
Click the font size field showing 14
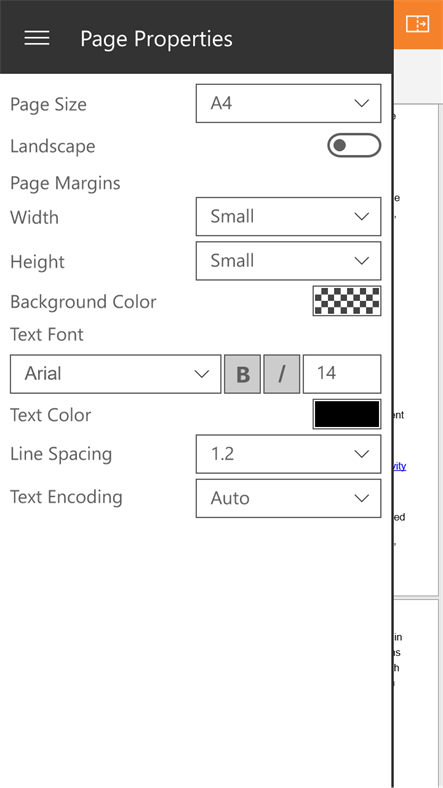(x=342, y=374)
